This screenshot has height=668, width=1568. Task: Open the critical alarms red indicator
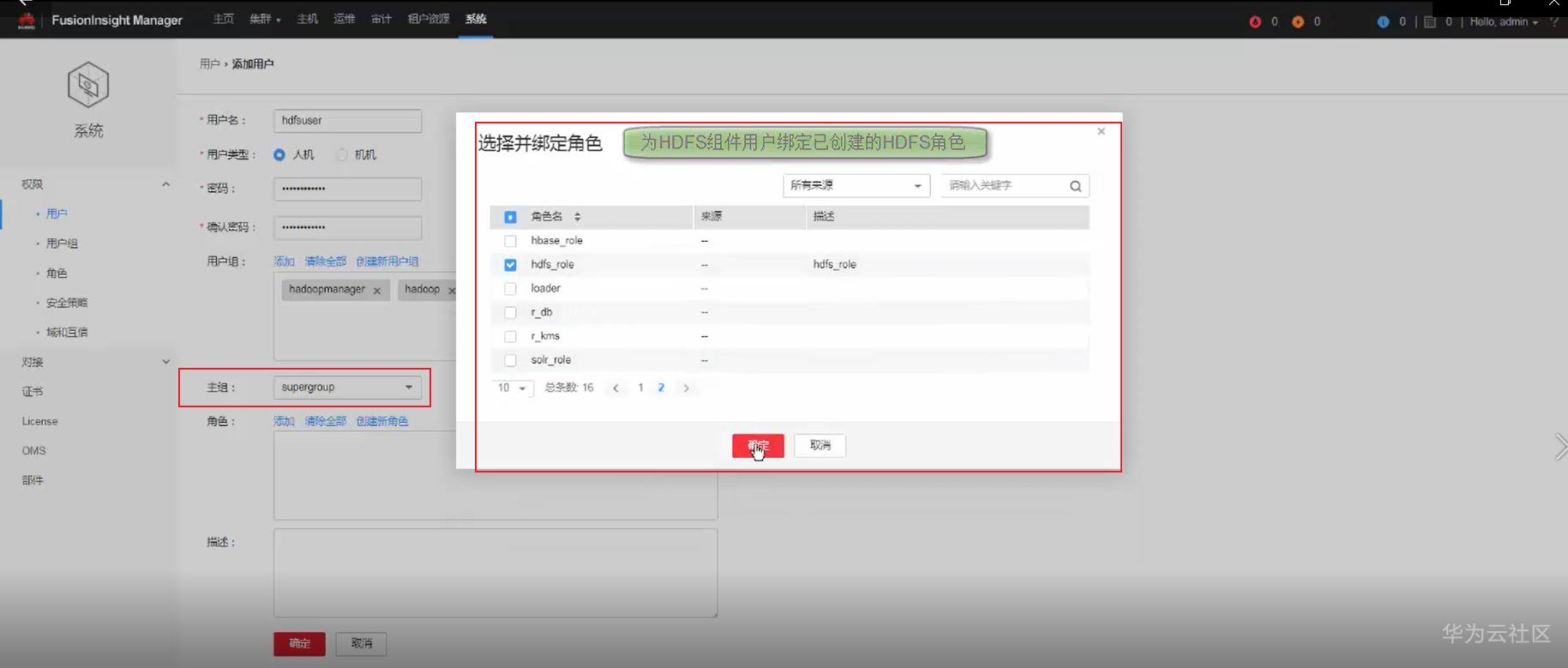tap(1255, 21)
